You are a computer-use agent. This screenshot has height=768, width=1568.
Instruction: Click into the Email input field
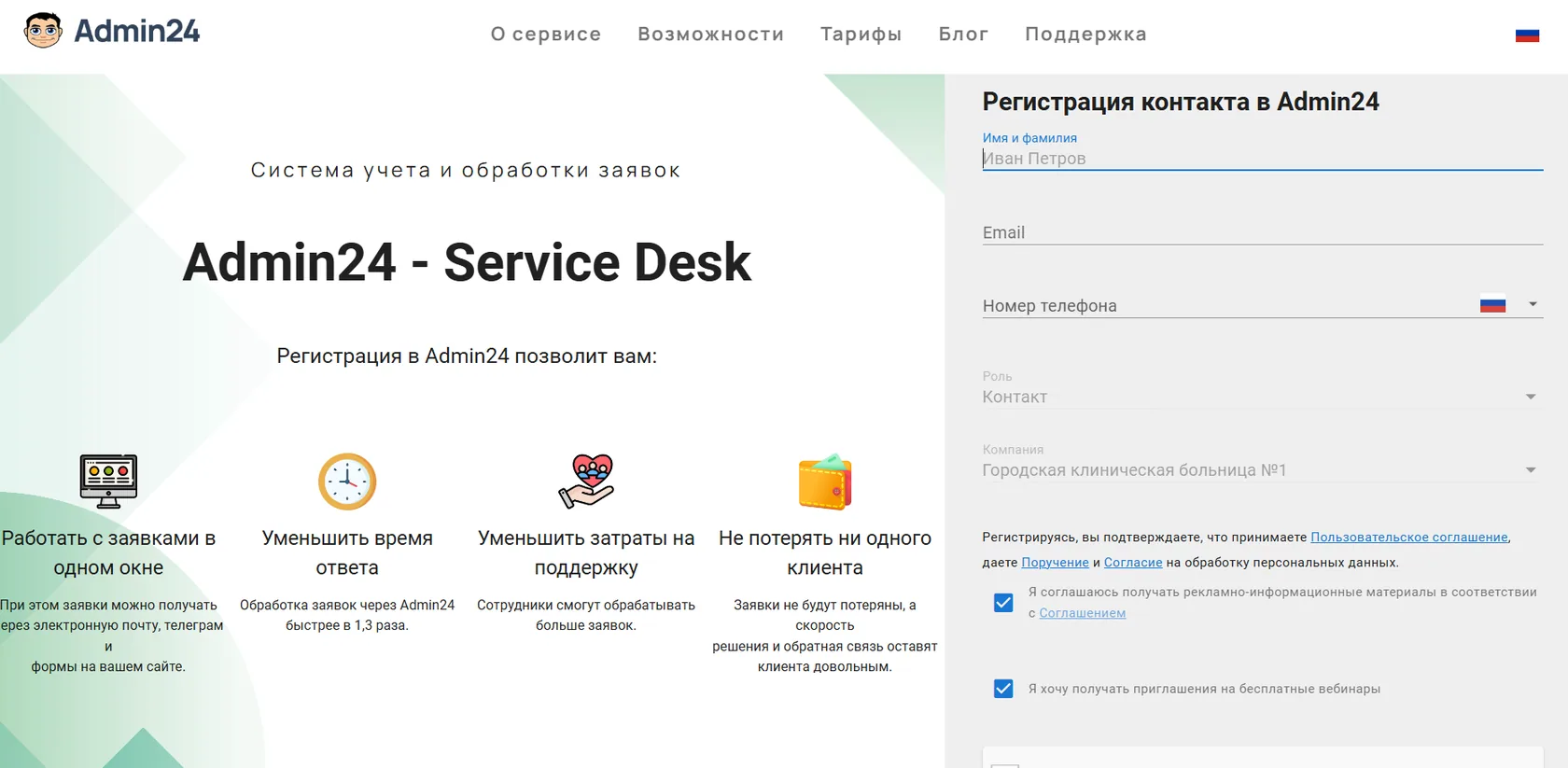coord(1262,232)
